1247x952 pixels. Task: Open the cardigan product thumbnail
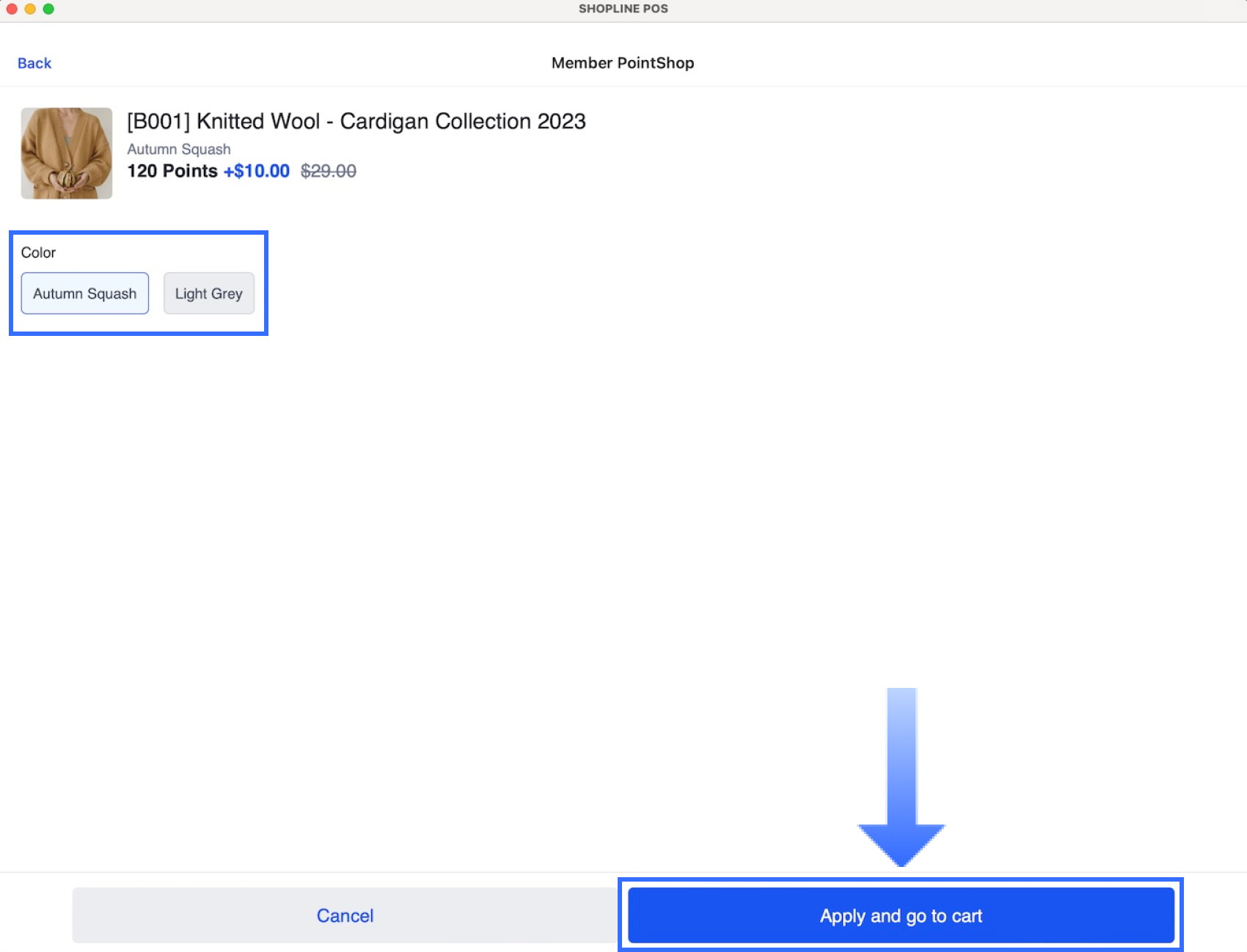click(x=67, y=153)
